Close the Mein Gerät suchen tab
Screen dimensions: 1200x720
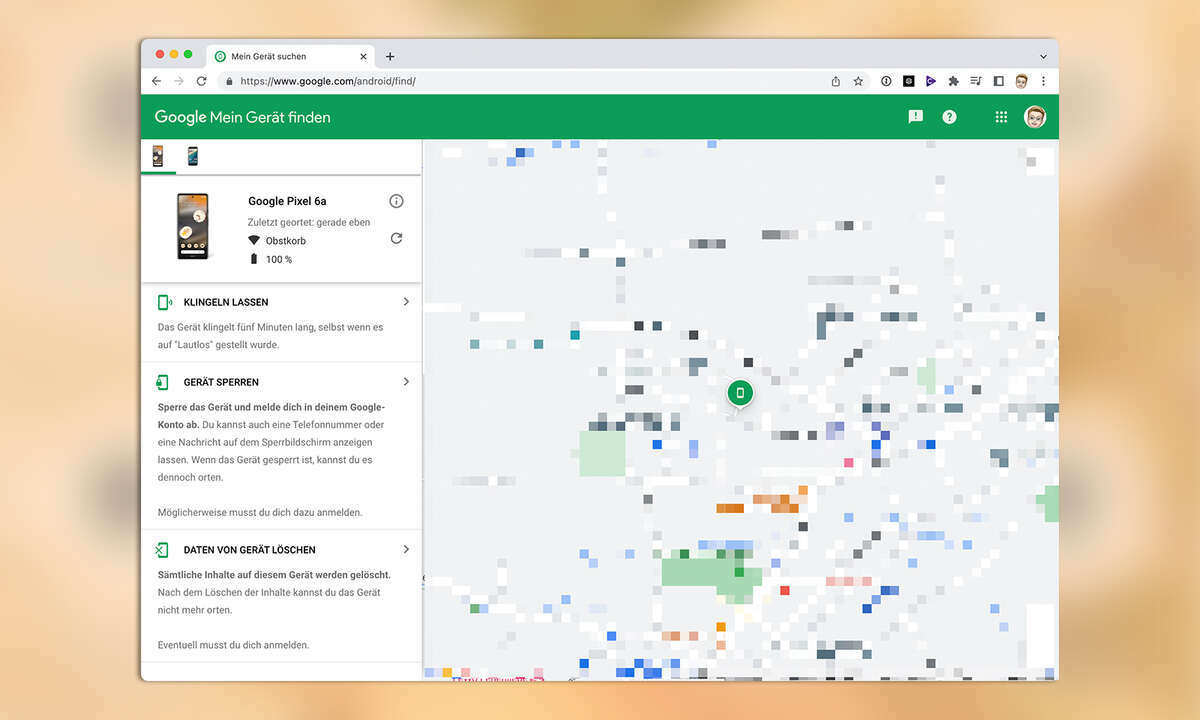363,56
